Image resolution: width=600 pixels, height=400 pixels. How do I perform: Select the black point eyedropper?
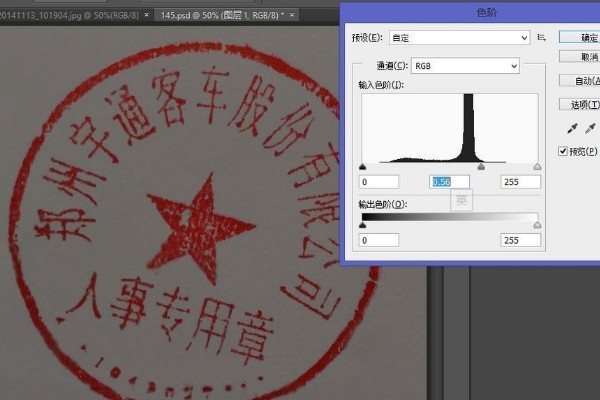pos(574,128)
